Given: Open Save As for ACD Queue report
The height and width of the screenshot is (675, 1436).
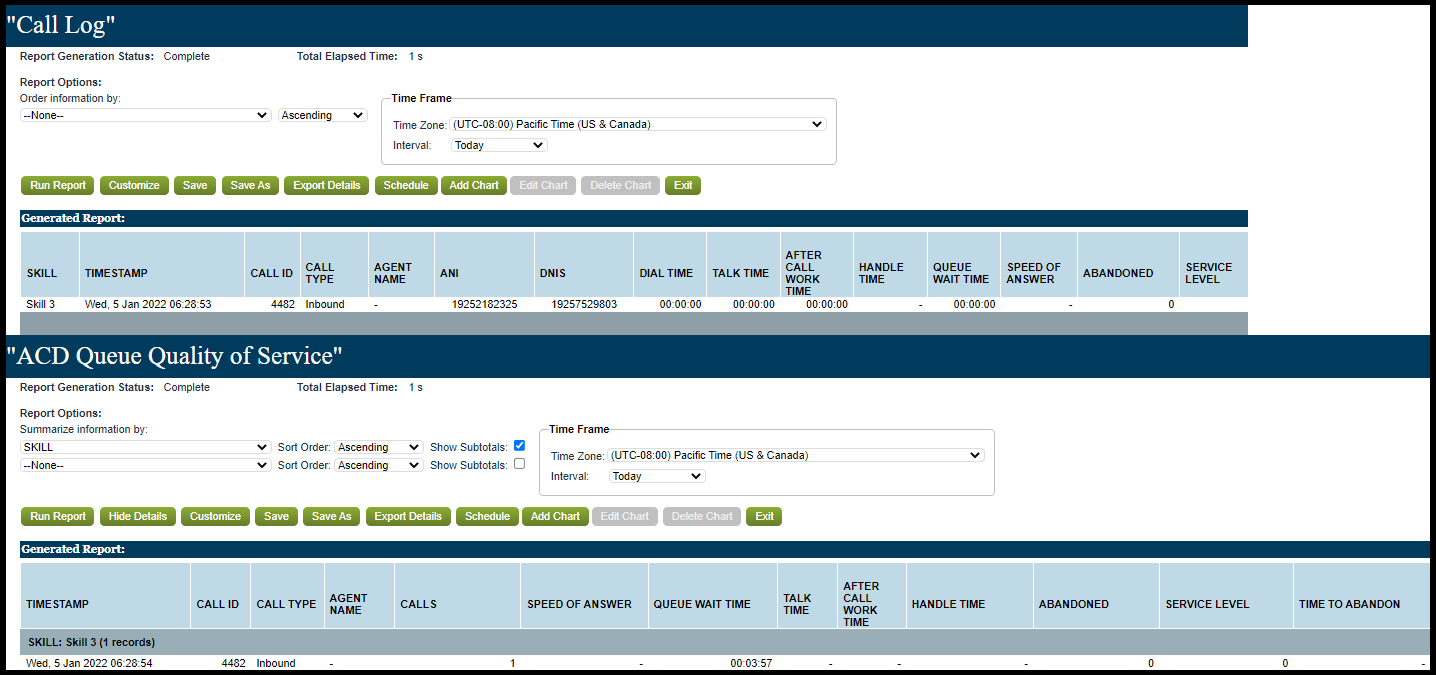Looking at the screenshot, I should pyautogui.click(x=332, y=516).
